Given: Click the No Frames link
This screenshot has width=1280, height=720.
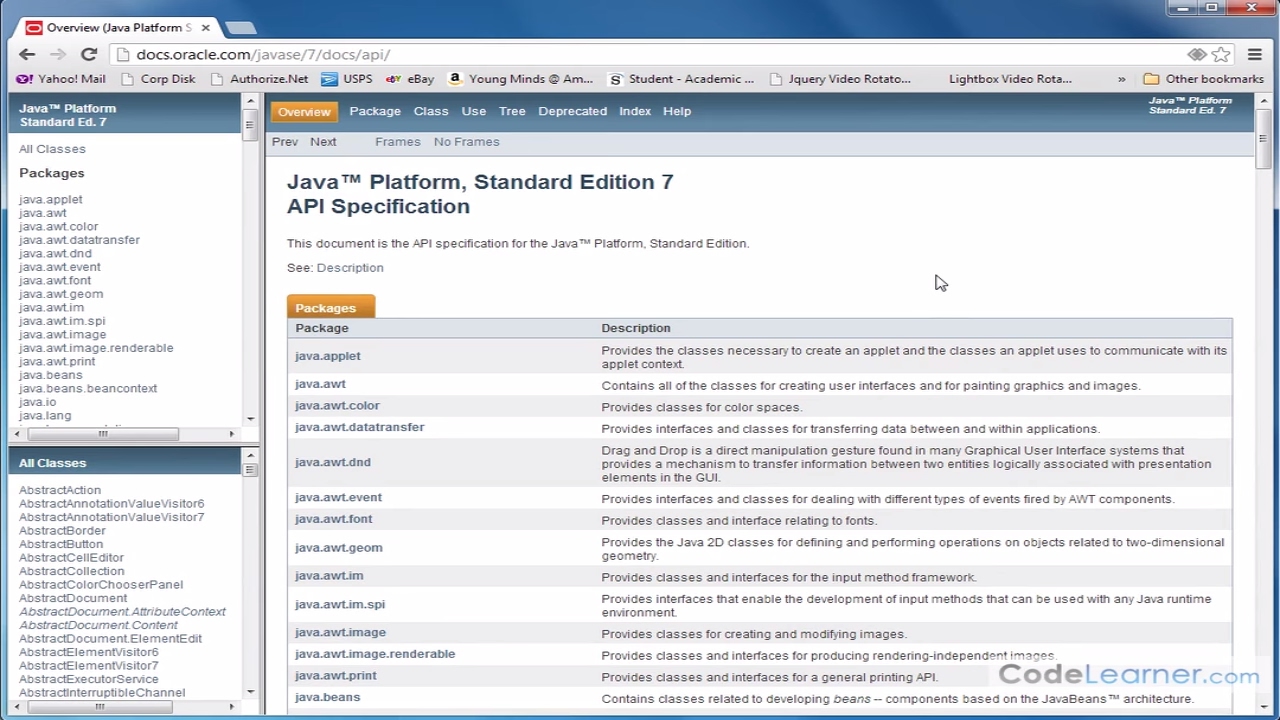Looking at the screenshot, I should 466,142.
